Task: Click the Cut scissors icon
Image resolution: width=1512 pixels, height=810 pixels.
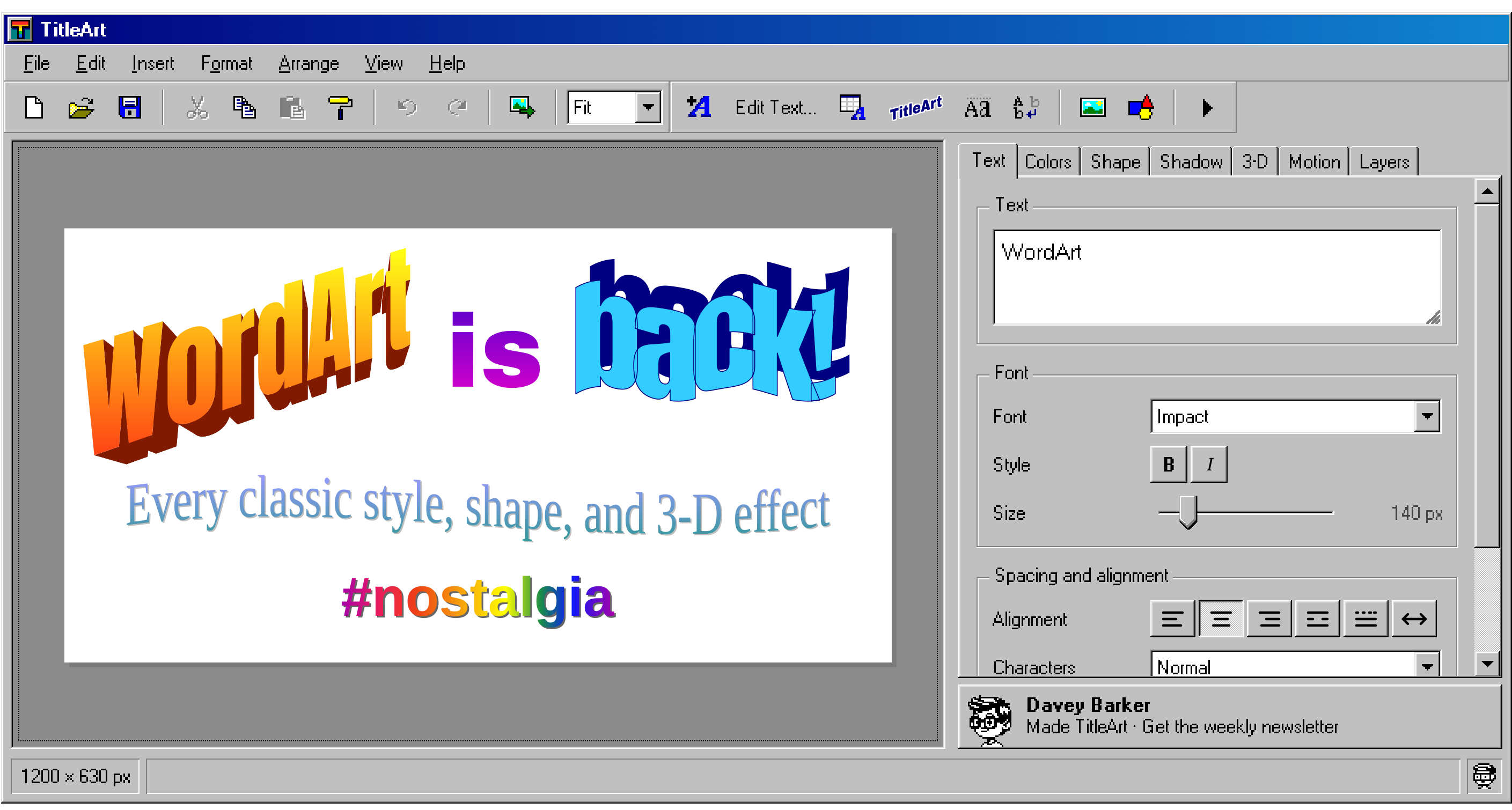Action: click(x=197, y=107)
